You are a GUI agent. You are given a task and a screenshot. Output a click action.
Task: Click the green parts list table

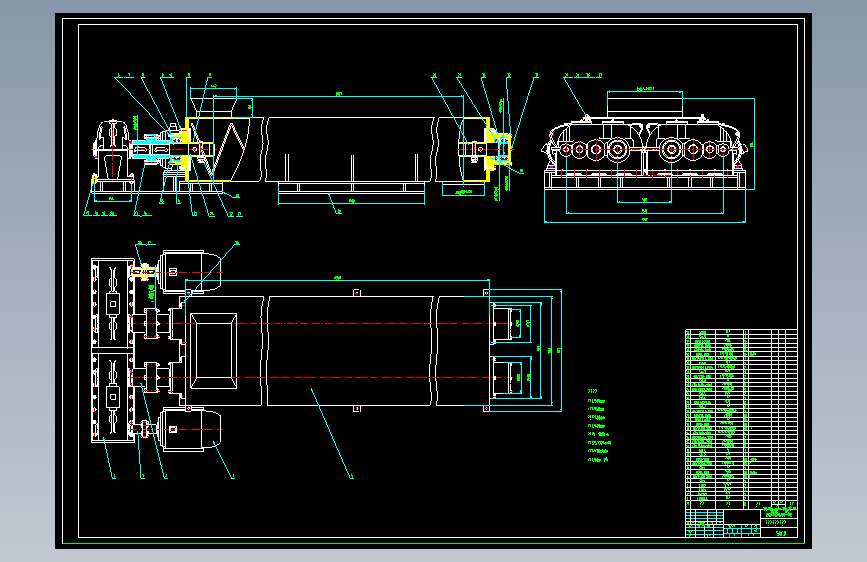click(x=741, y=418)
